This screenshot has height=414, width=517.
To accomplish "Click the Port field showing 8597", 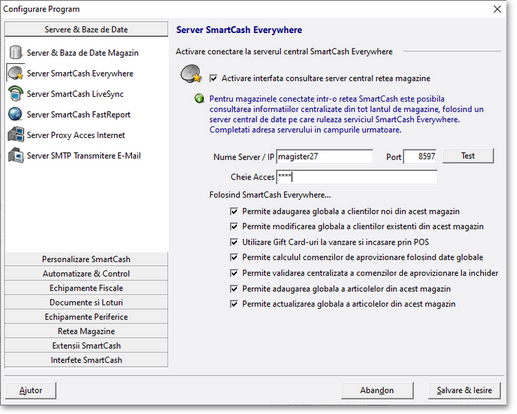I will click(420, 156).
